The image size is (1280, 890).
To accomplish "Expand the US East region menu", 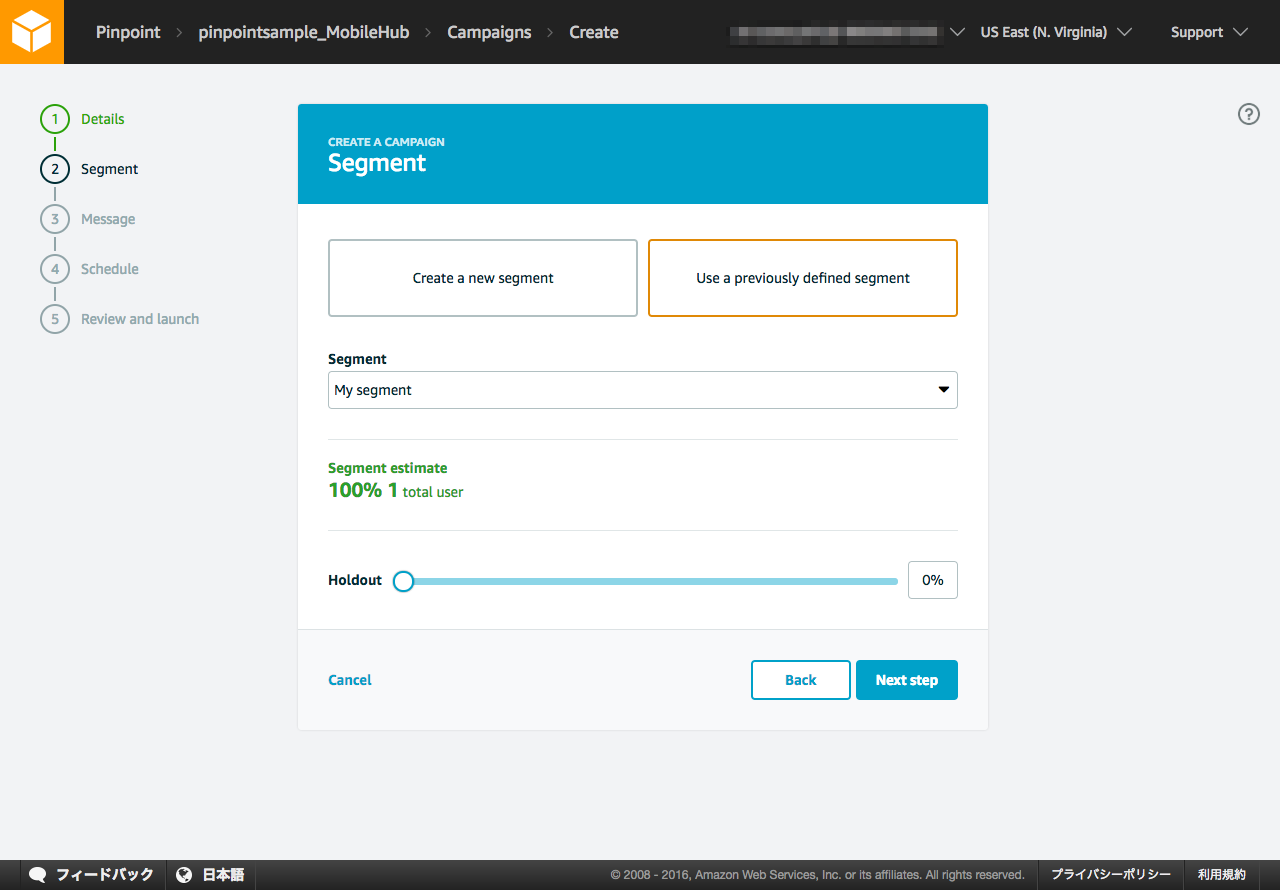I will pyautogui.click(x=1055, y=32).
